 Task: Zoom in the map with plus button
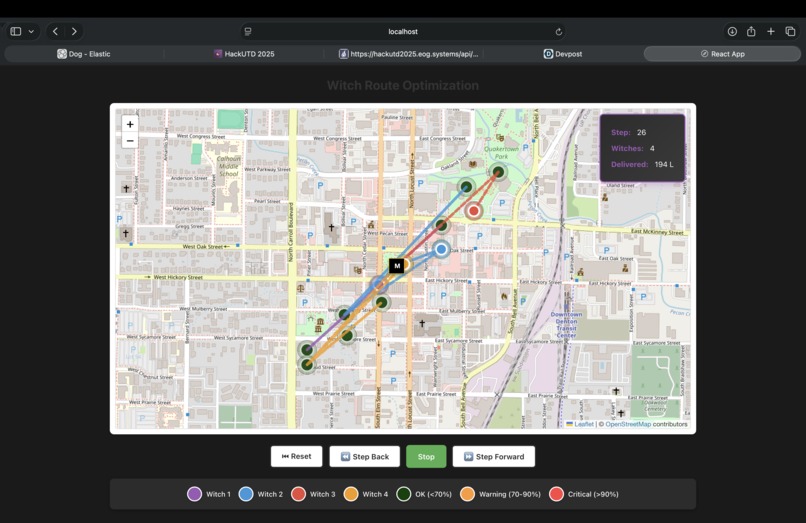click(130, 124)
